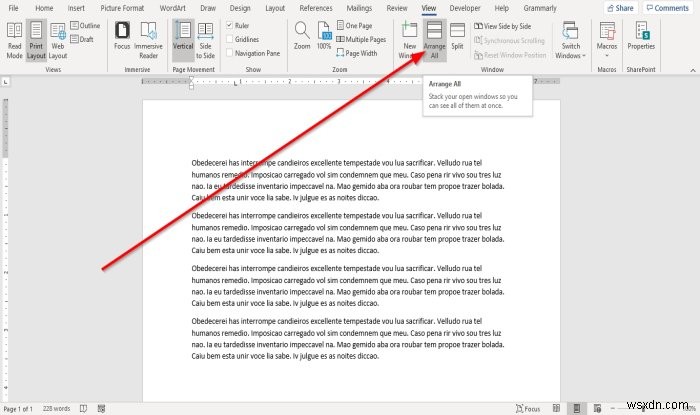Choose Draft view

[82, 39]
